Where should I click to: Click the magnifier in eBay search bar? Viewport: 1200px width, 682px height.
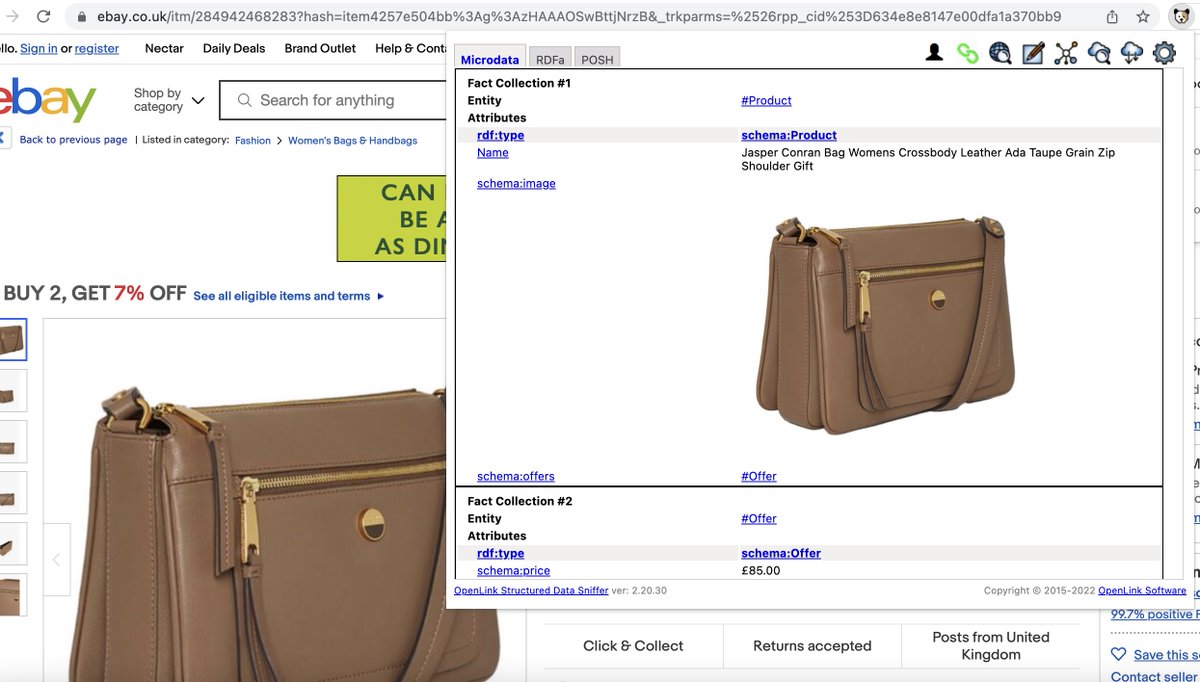pos(243,100)
